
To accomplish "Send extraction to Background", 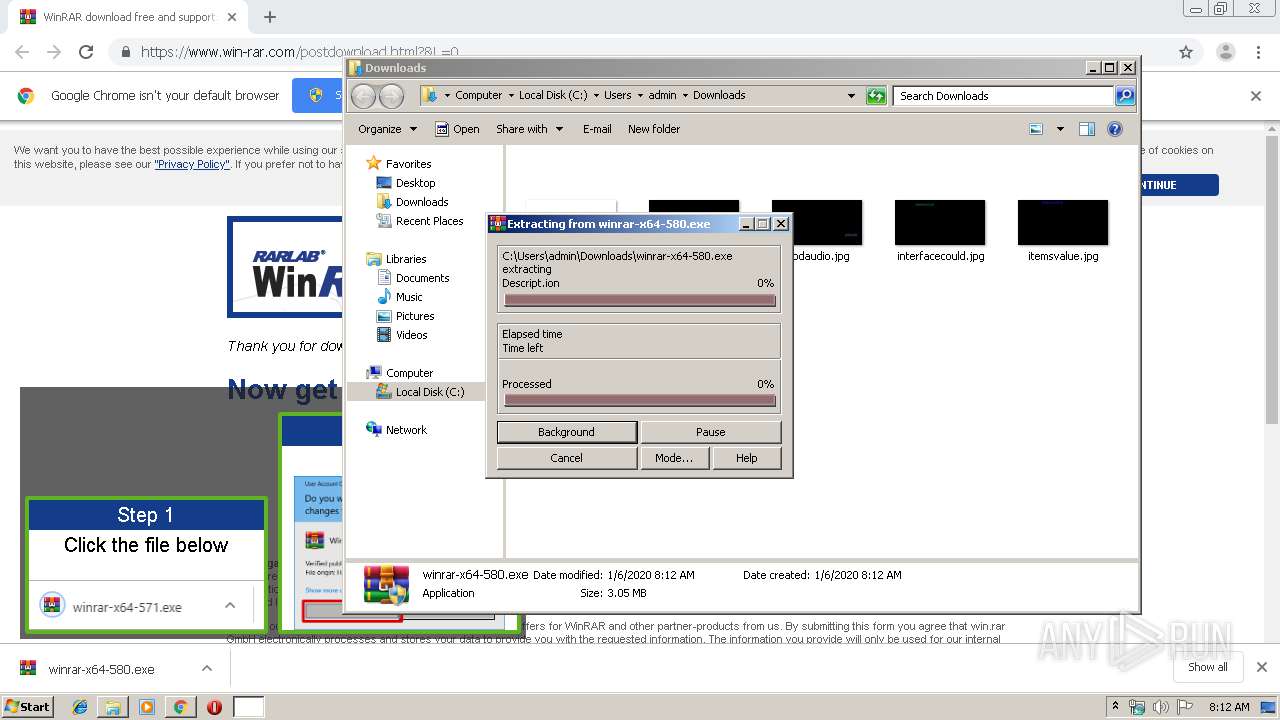I will click(566, 432).
